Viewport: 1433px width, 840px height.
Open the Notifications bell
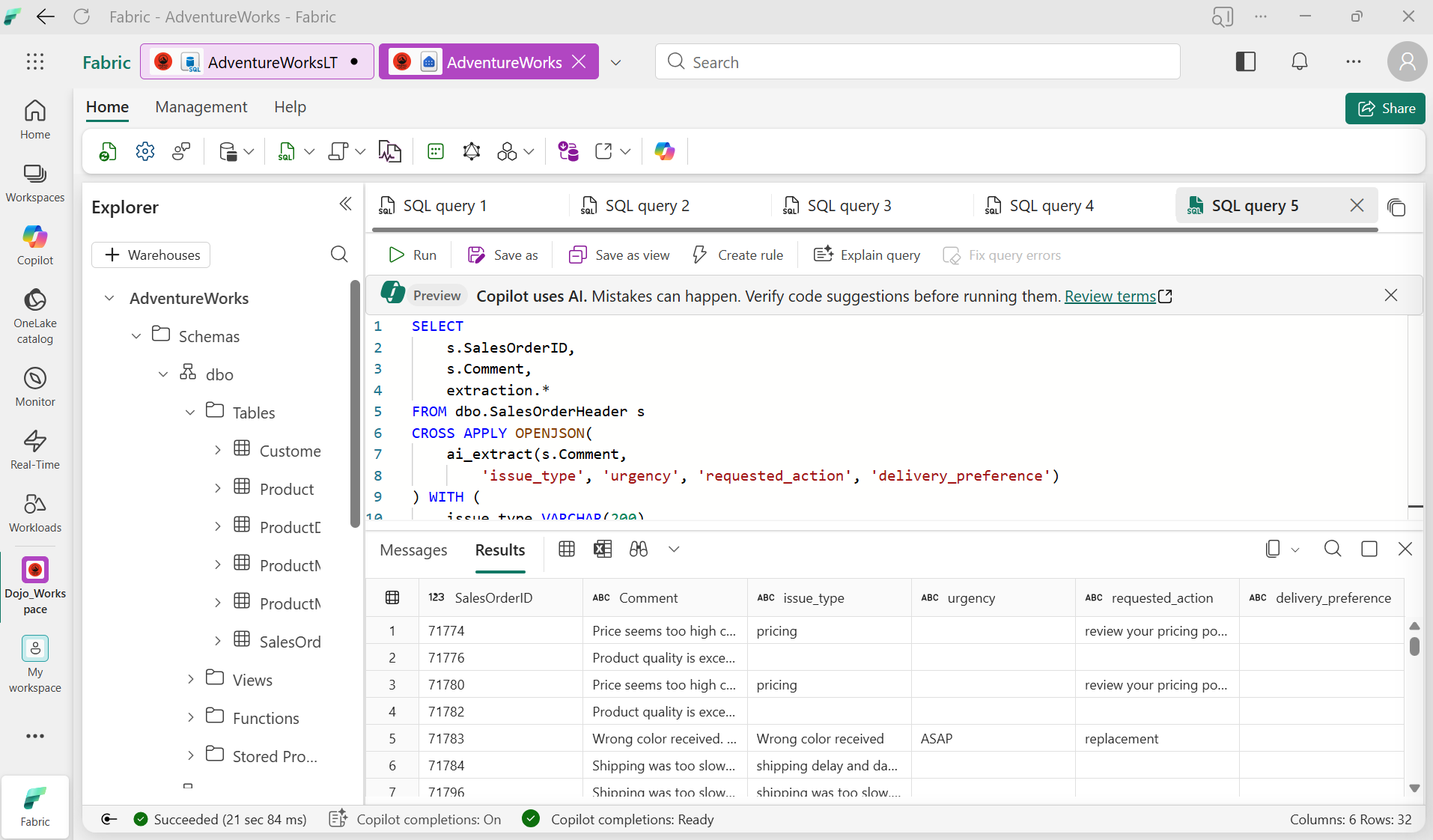pyautogui.click(x=1299, y=61)
